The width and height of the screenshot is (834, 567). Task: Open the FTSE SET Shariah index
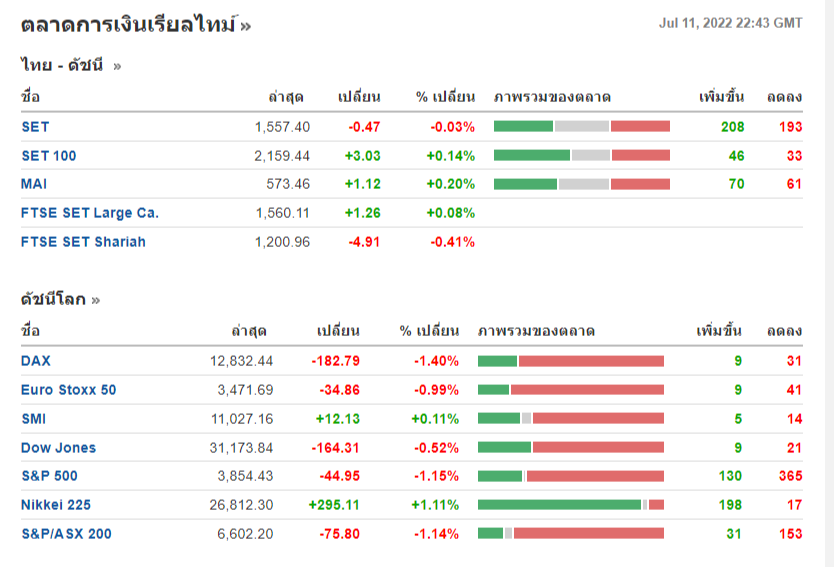click(x=83, y=242)
